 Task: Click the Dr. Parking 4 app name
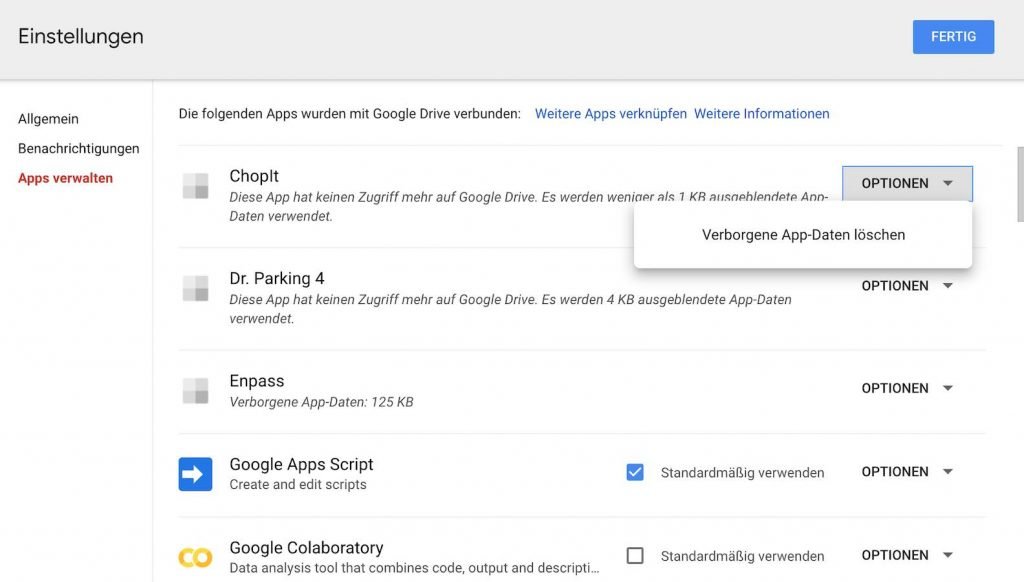tap(277, 279)
